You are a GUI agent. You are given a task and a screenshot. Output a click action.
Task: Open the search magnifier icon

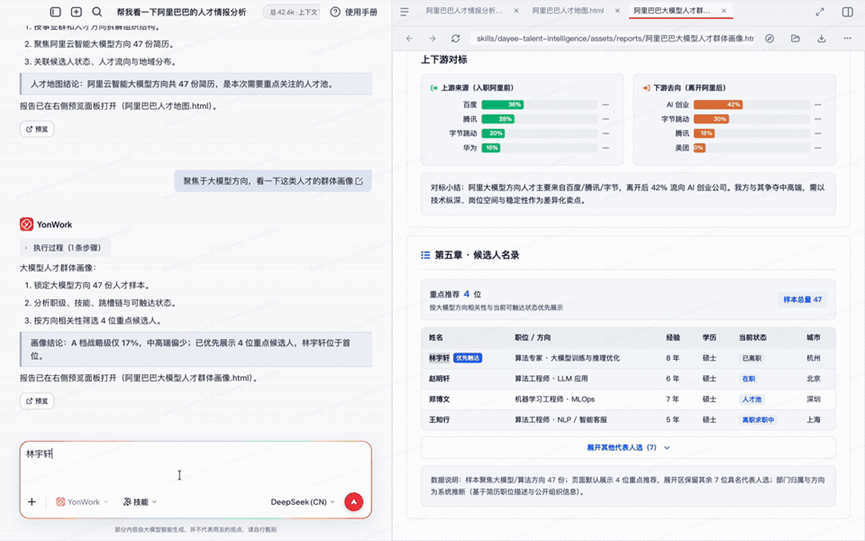pos(97,12)
